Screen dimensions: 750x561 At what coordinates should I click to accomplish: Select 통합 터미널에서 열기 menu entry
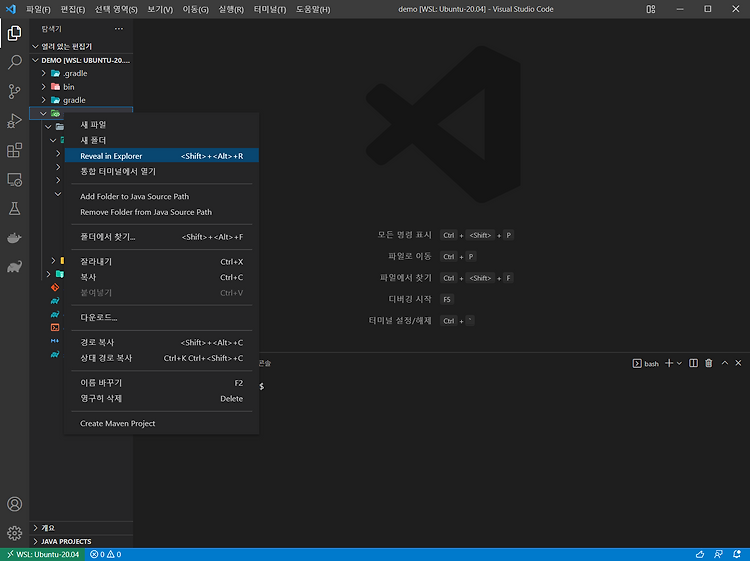(162, 171)
